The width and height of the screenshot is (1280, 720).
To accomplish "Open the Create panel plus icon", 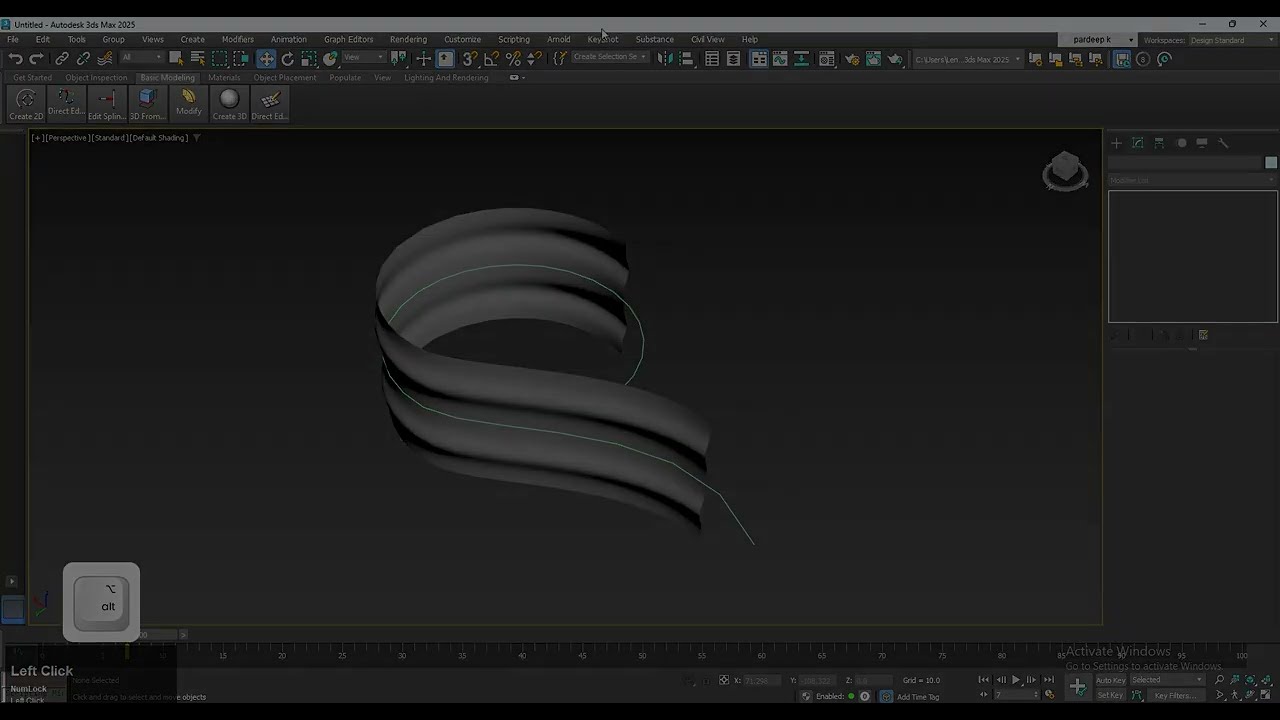I will 1117,143.
